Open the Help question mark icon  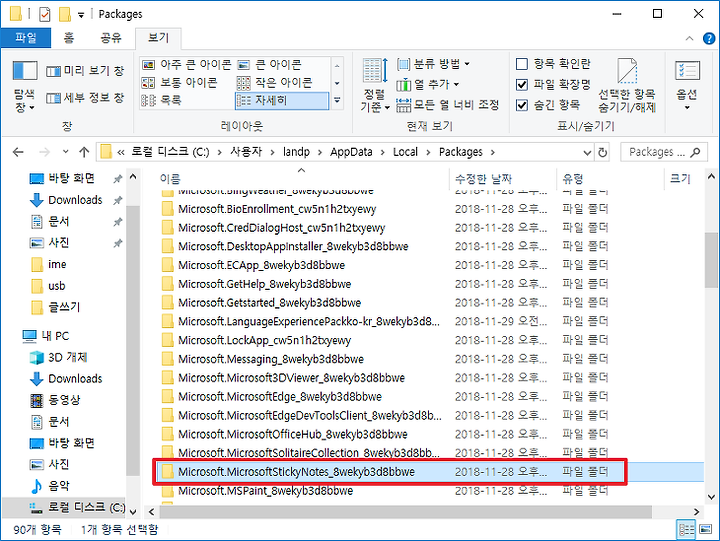(x=709, y=39)
